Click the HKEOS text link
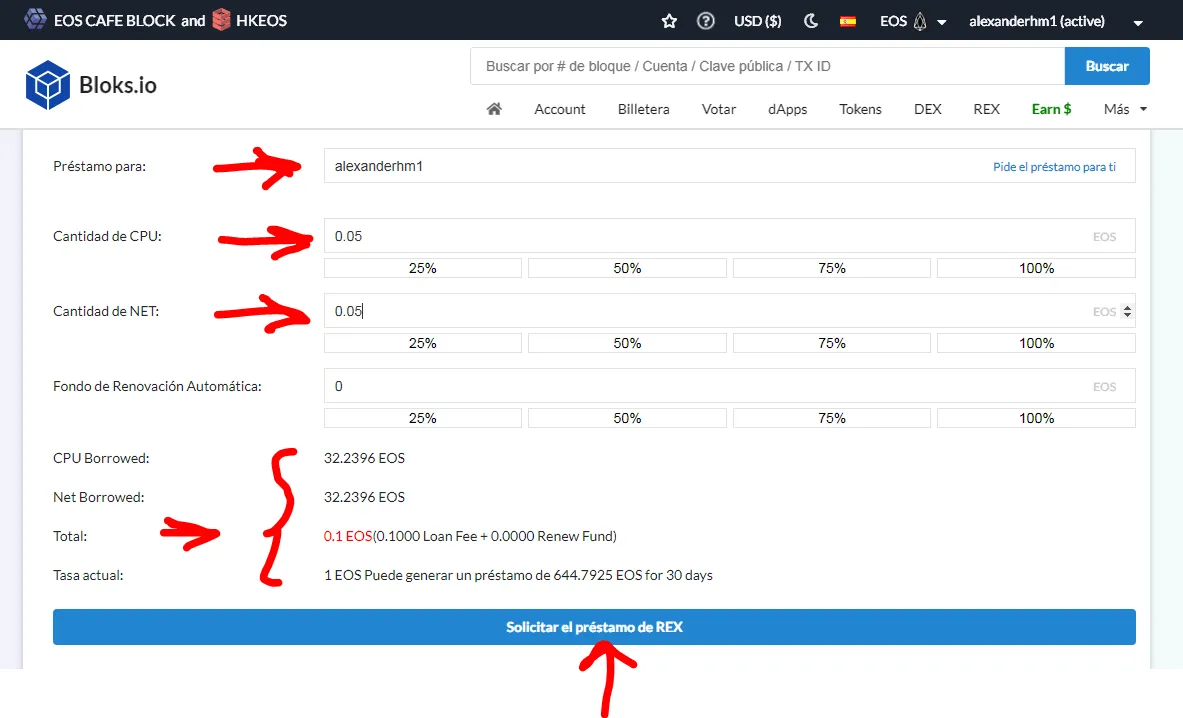Screen dimensions: 1183x718 point(261,20)
